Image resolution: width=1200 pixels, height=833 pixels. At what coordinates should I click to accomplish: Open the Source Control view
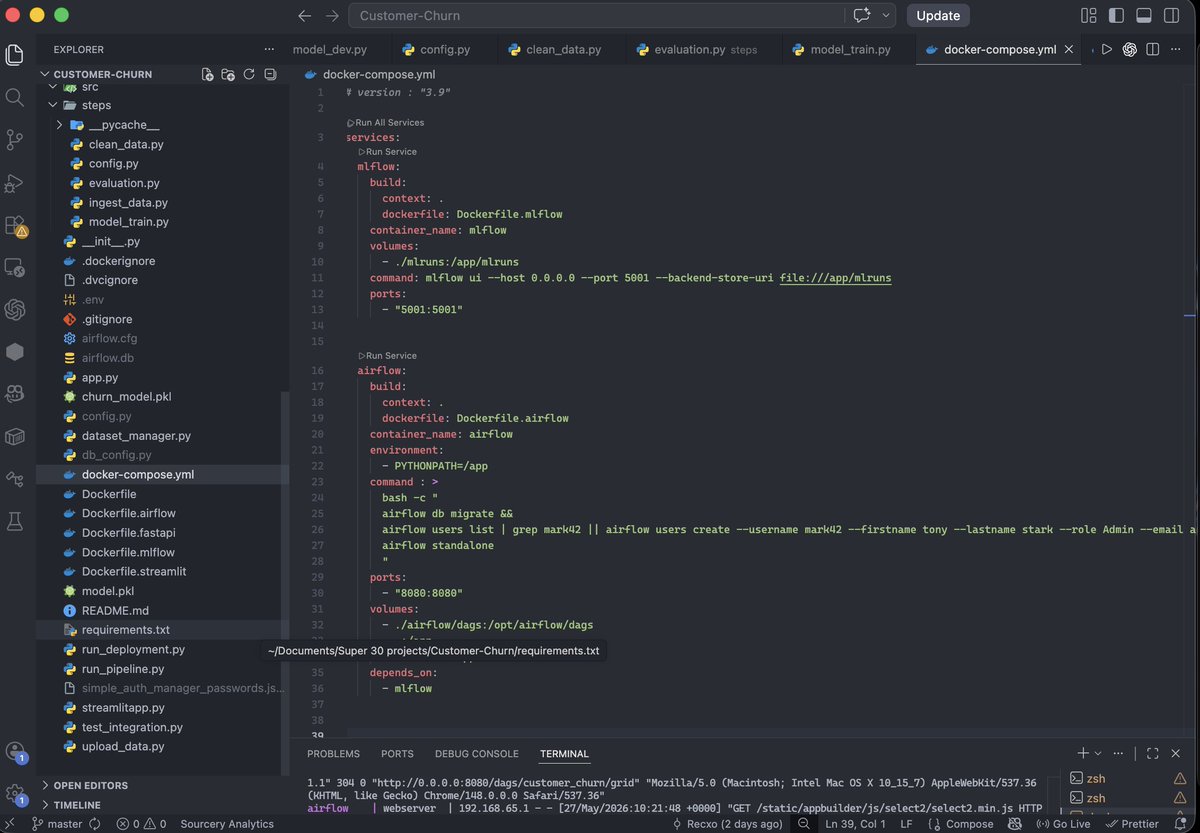coord(15,140)
